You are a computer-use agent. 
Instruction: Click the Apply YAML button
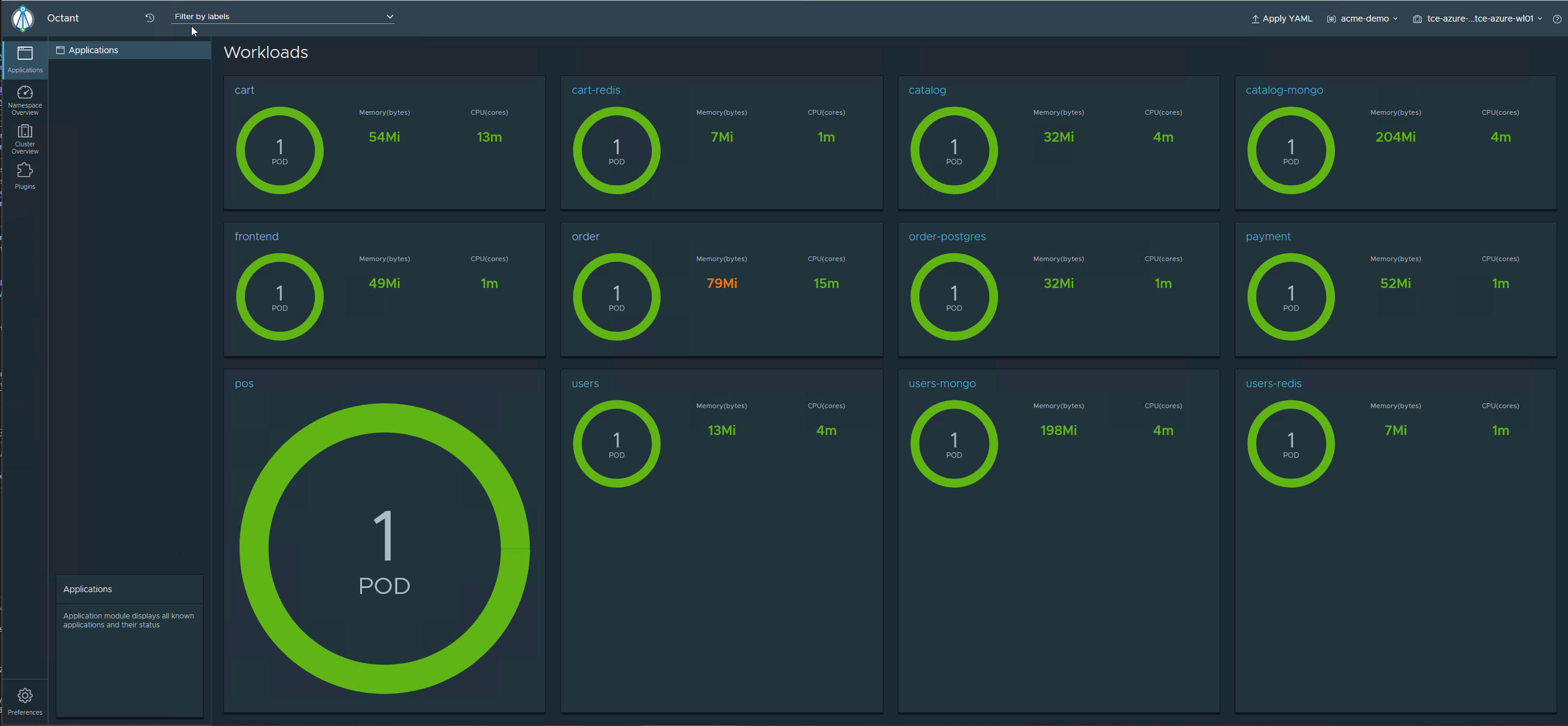coord(1282,19)
